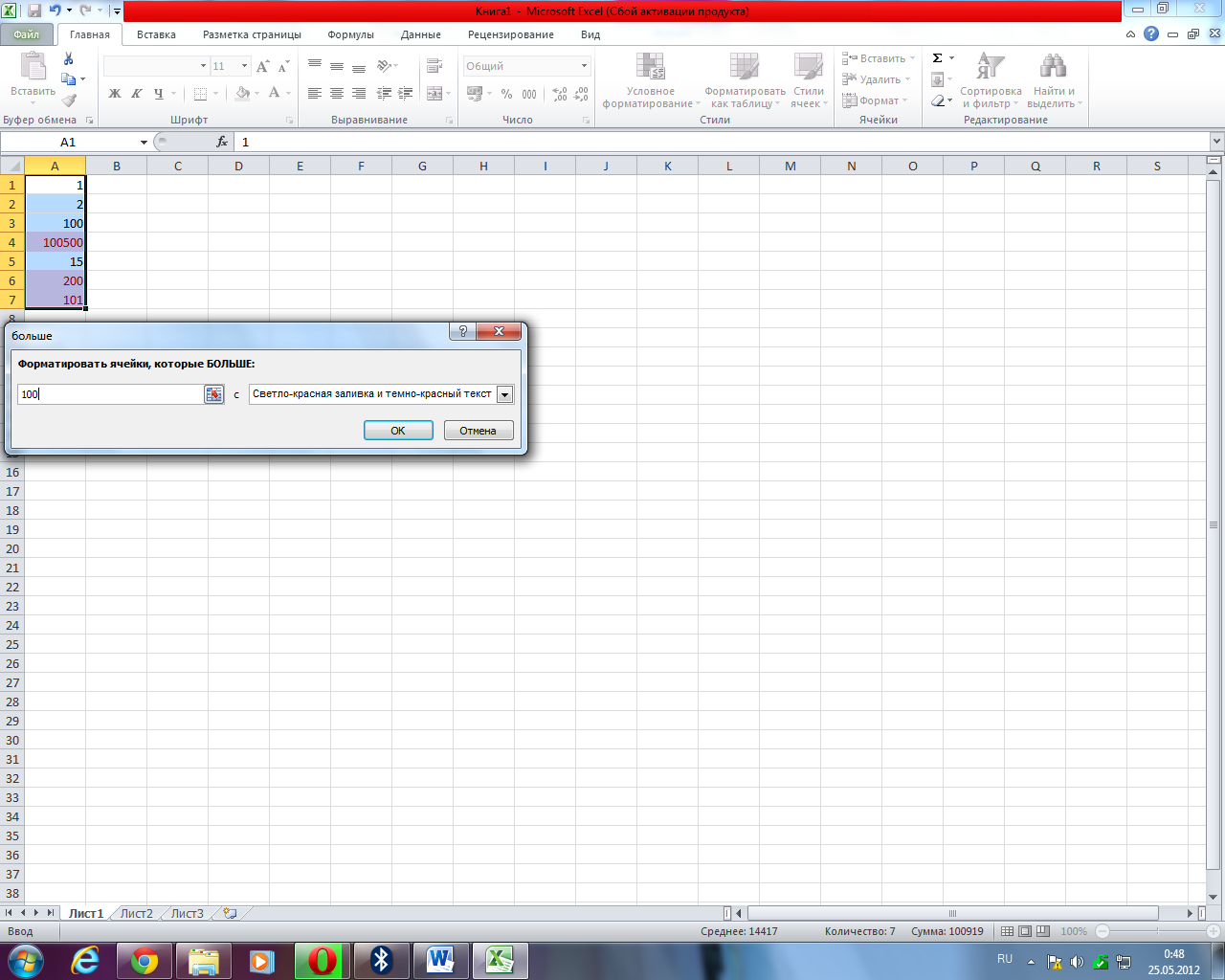Switch to sheet Лист2
1225x980 pixels.
[136, 913]
